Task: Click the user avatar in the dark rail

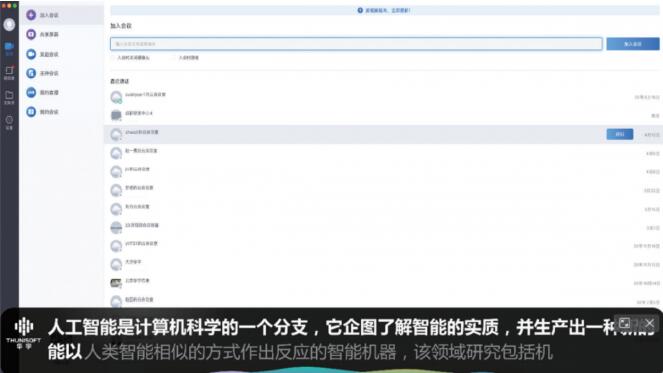Action: coord(9,25)
